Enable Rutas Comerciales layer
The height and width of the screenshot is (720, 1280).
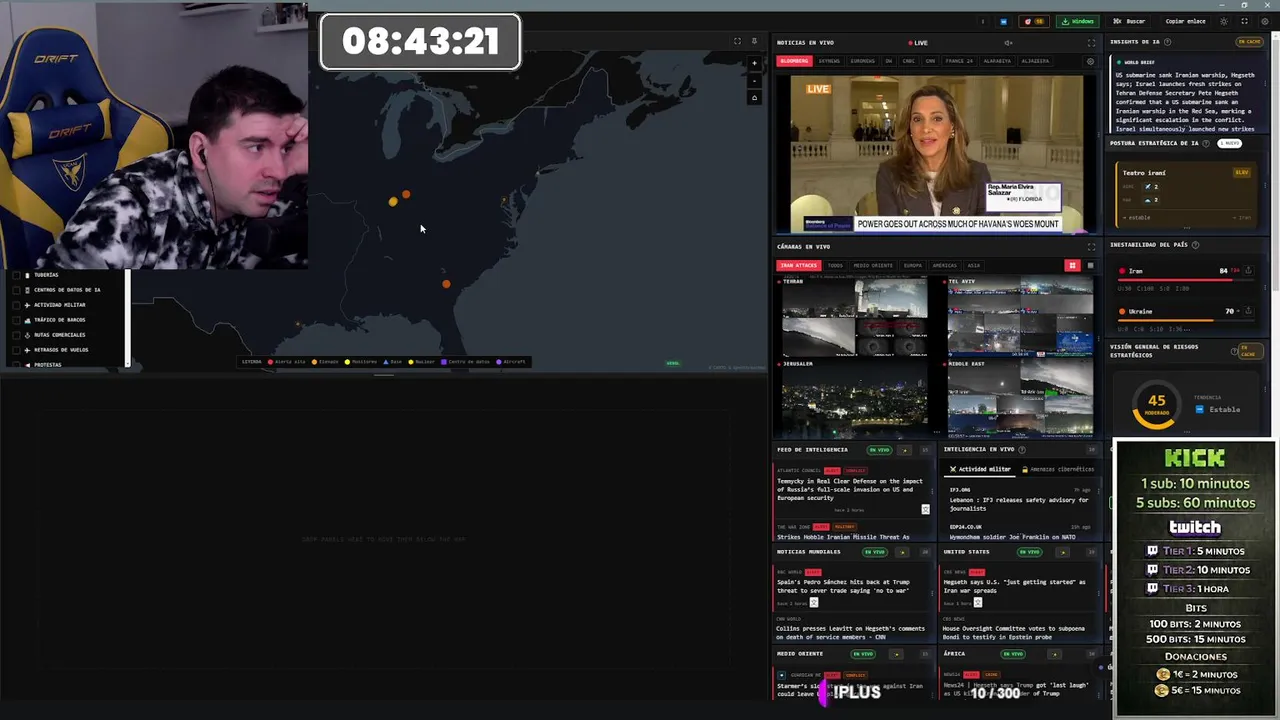(16, 335)
